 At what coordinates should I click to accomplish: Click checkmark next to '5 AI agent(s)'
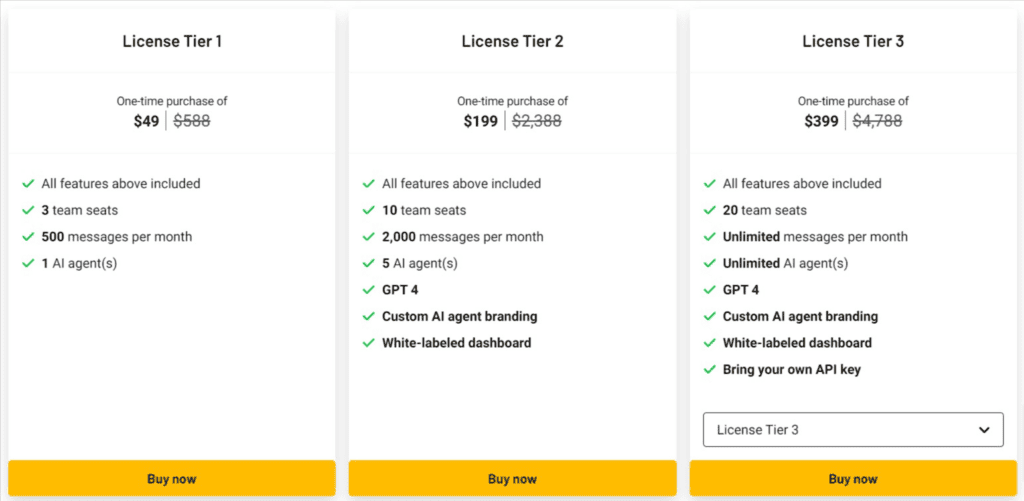pyautogui.click(x=369, y=264)
